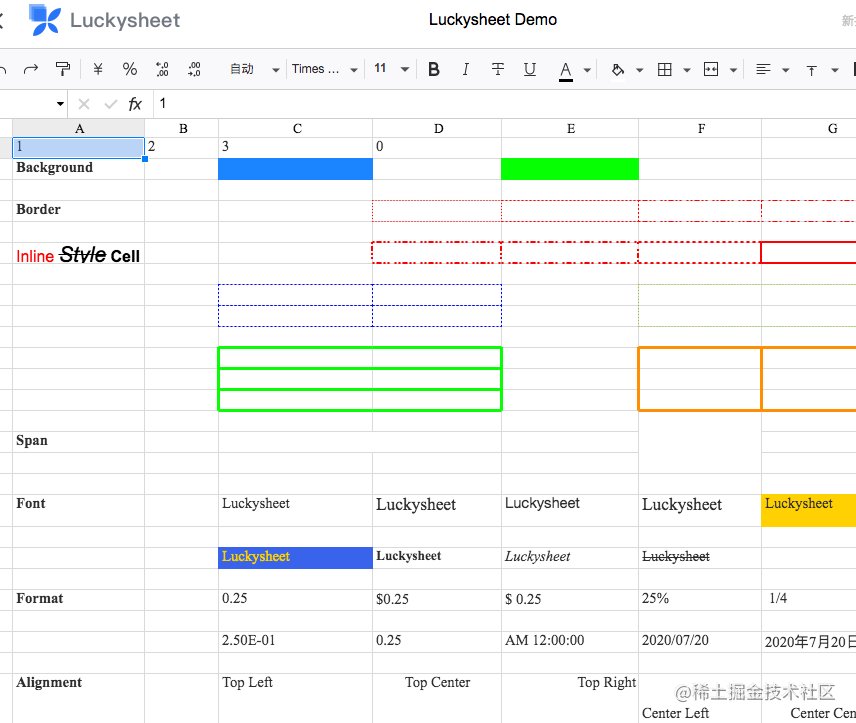Select the green background cell
This screenshot has width=856, height=723.
point(570,169)
